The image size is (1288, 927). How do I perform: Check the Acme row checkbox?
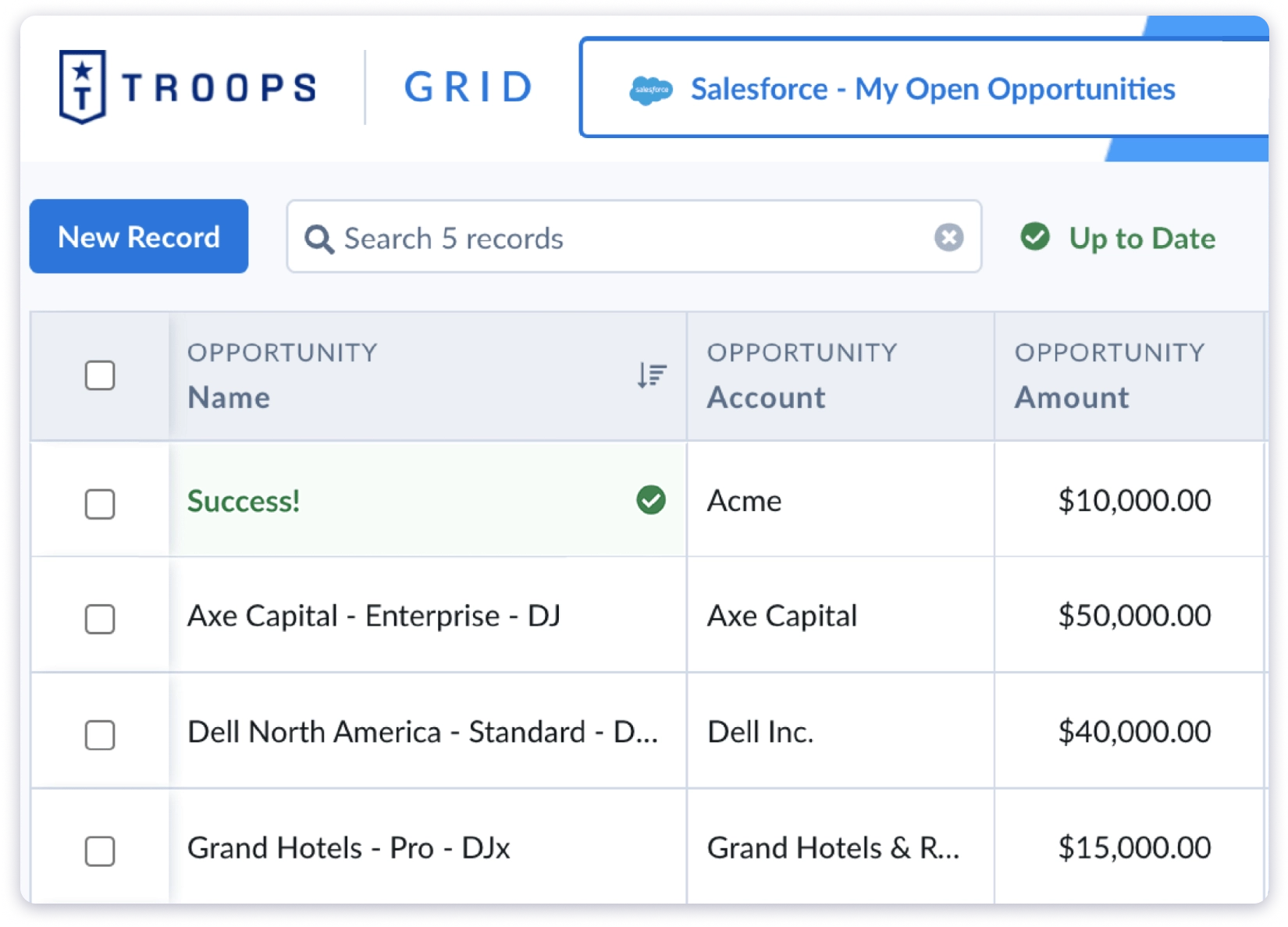(100, 504)
